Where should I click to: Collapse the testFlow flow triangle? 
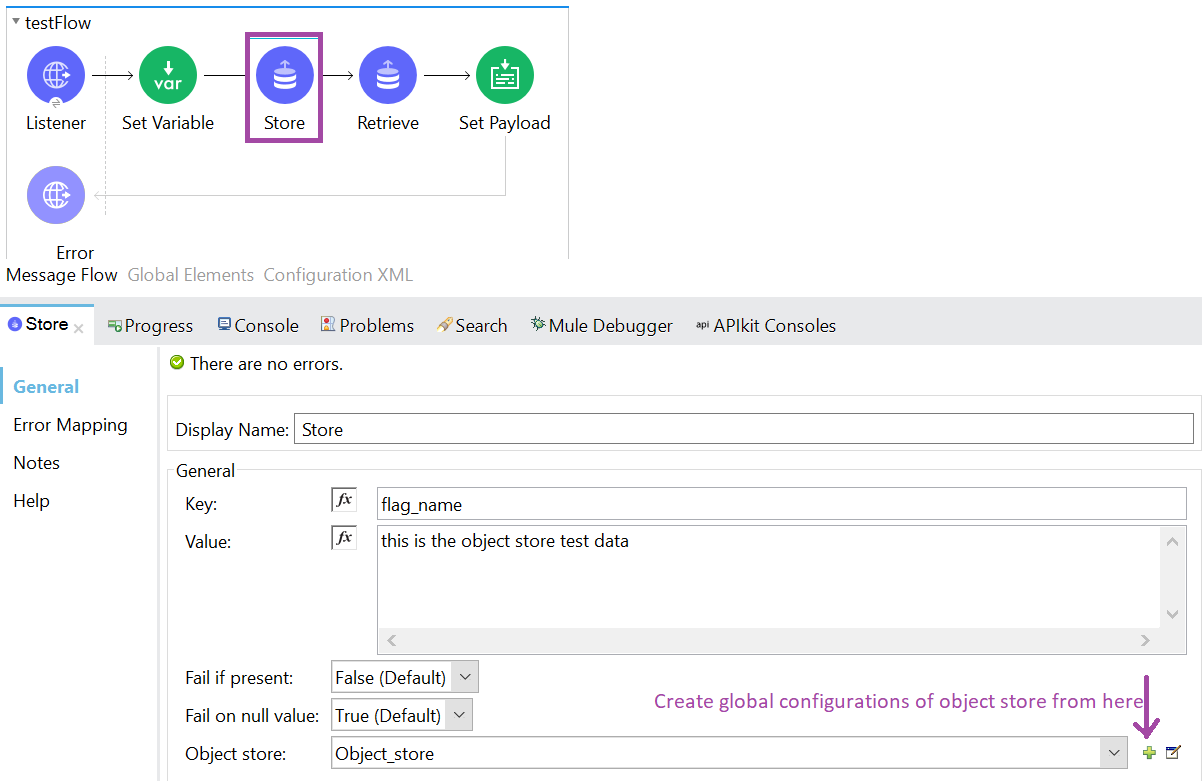16,22
